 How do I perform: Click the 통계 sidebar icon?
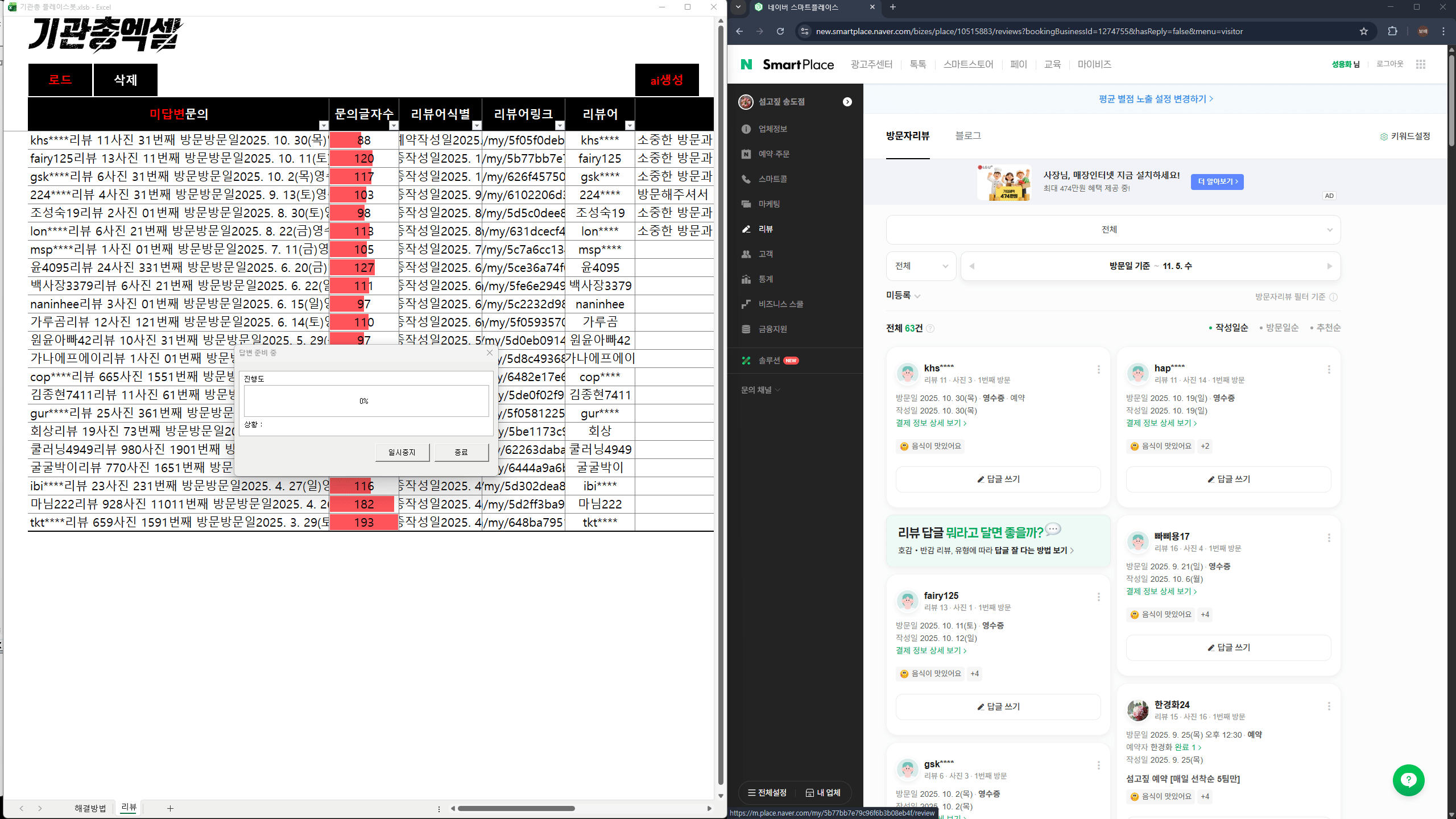(746, 279)
